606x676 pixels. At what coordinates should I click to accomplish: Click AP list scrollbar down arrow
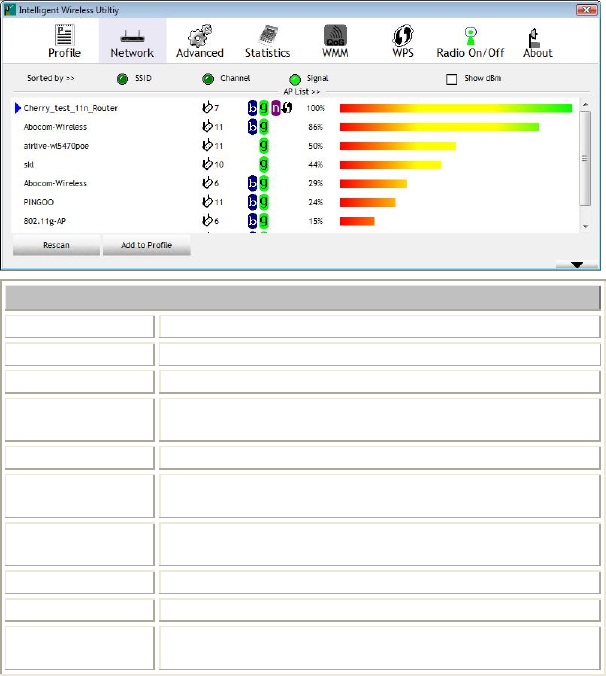coord(585,226)
